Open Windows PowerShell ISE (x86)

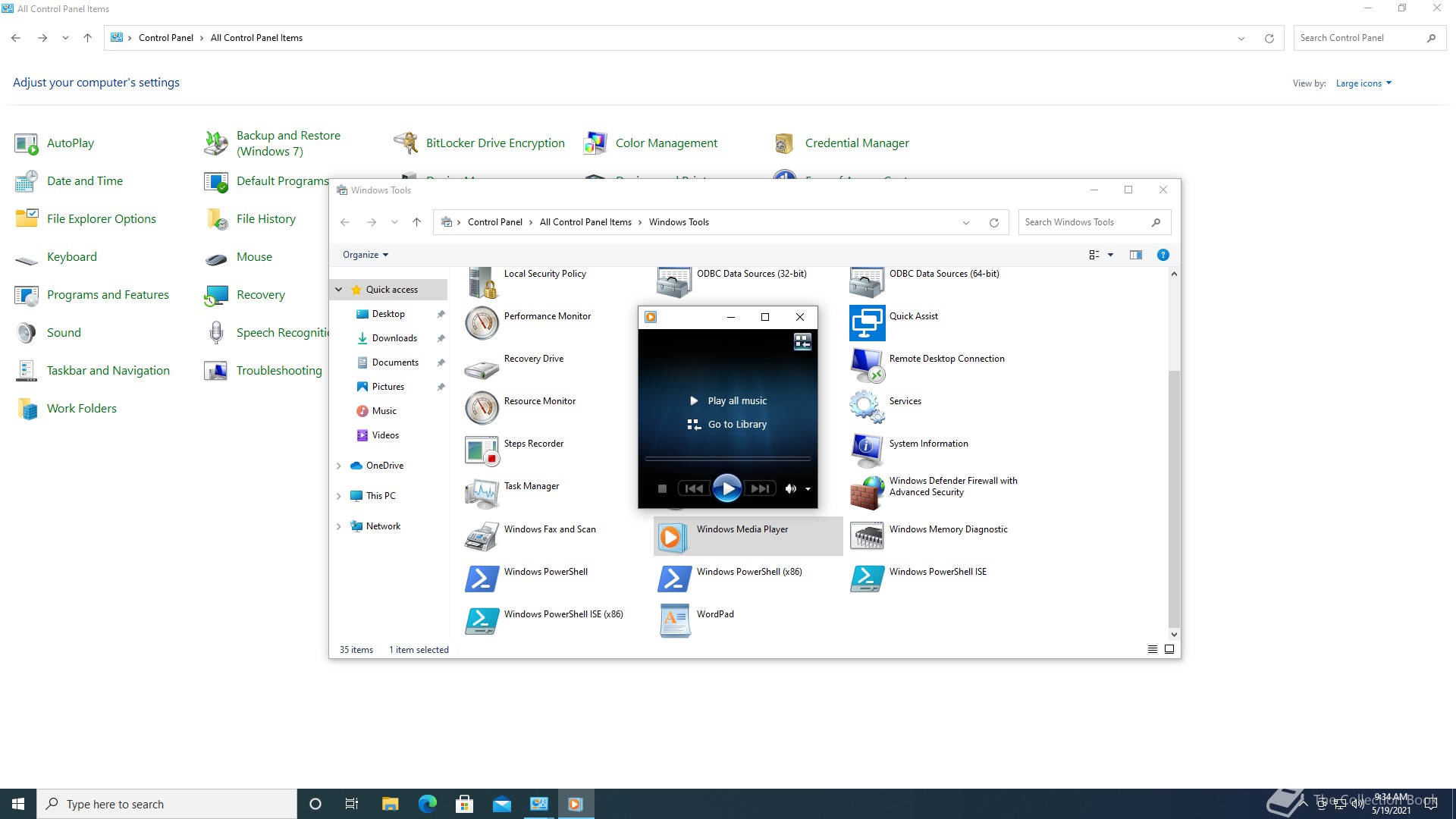(544, 621)
